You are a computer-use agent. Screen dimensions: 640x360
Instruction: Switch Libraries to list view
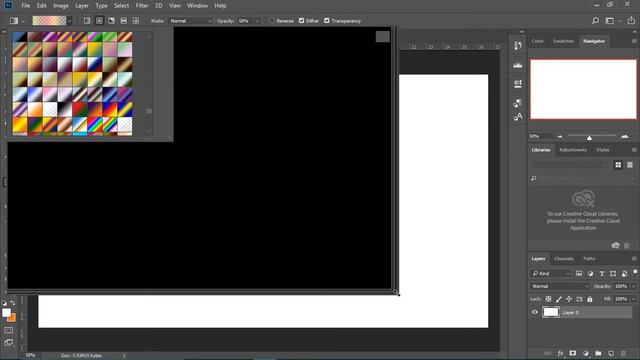[x=630, y=164]
